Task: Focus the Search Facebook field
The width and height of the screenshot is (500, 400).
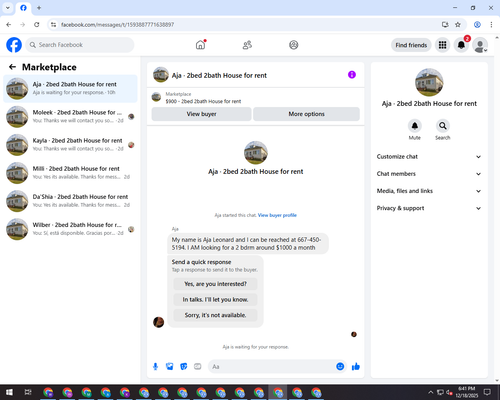Action: [80, 45]
